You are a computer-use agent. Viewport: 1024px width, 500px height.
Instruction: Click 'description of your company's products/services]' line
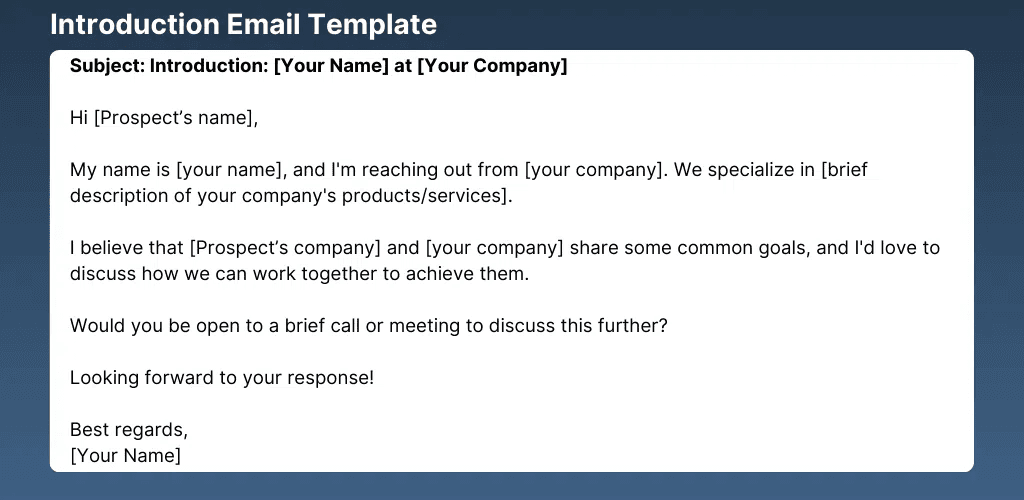click(290, 196)
